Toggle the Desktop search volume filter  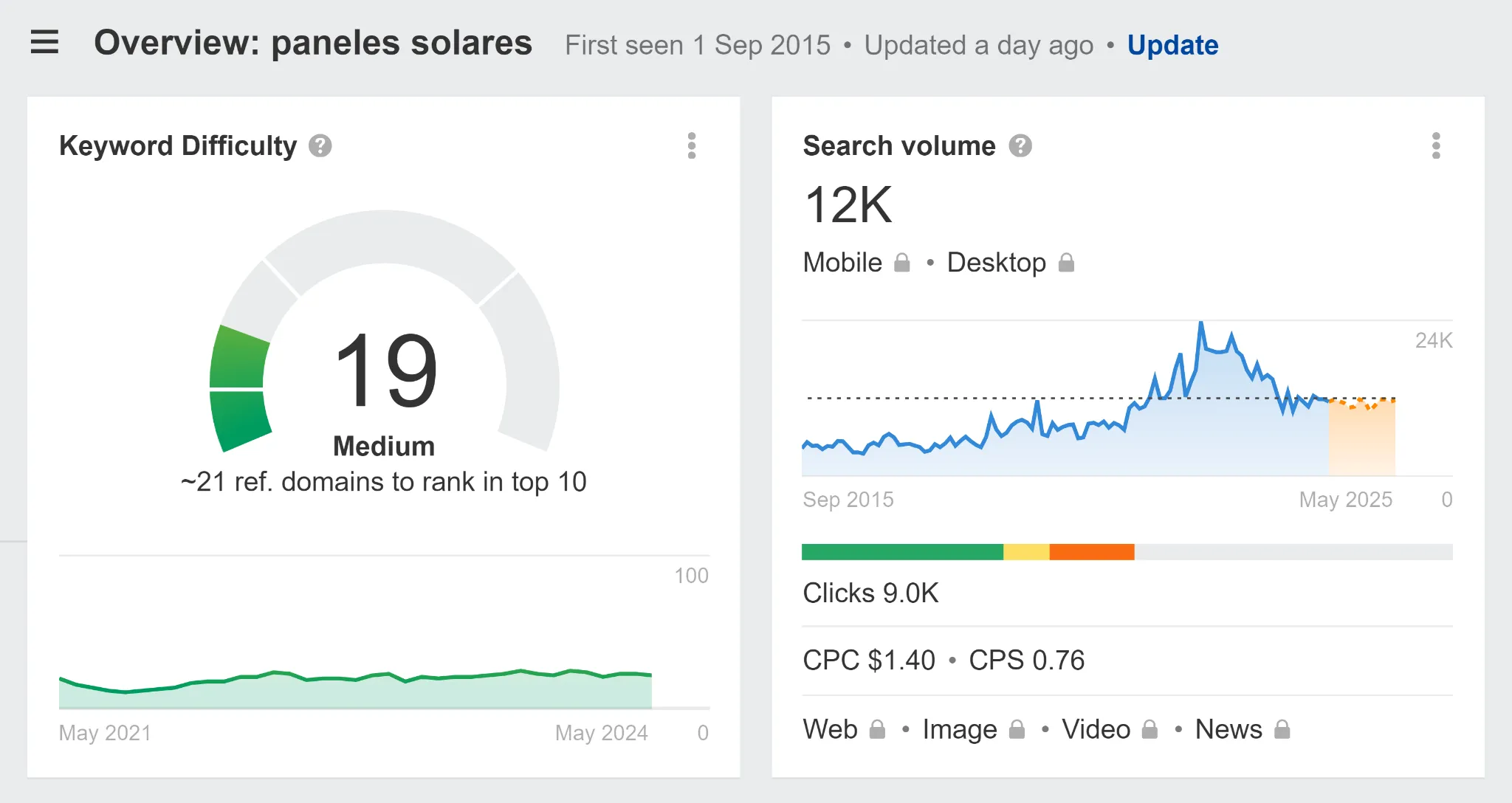tap(997, 262)
